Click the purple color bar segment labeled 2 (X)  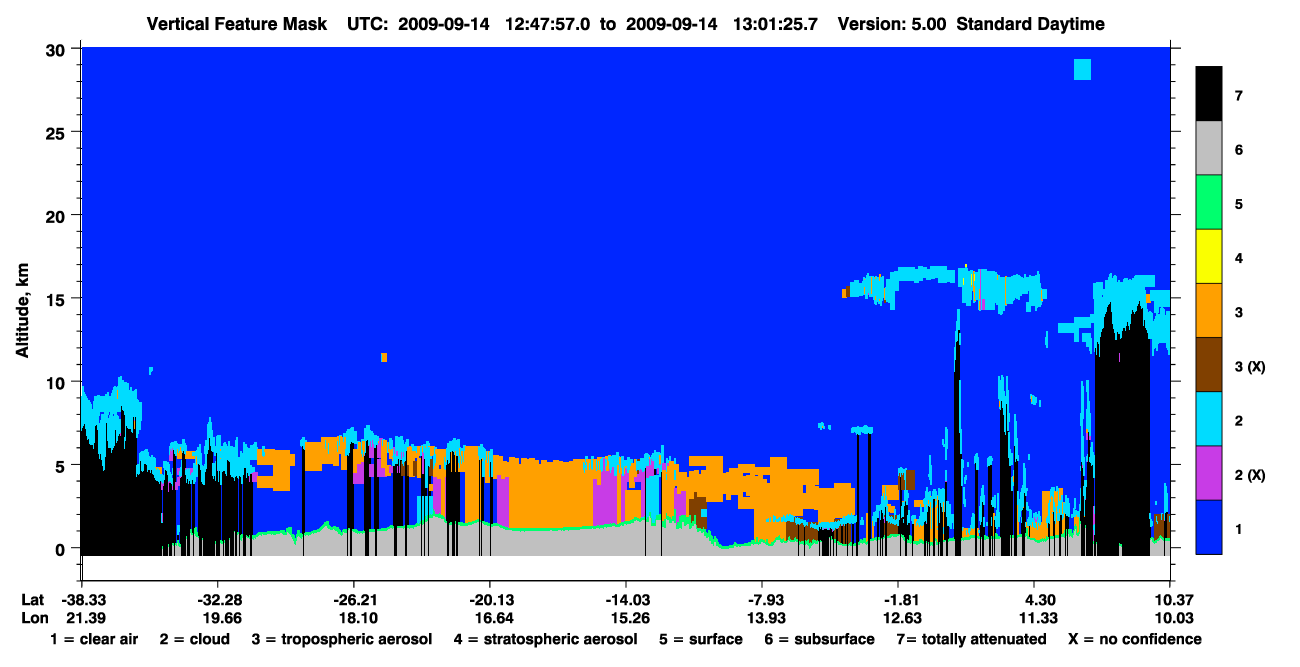[1209, 472]
